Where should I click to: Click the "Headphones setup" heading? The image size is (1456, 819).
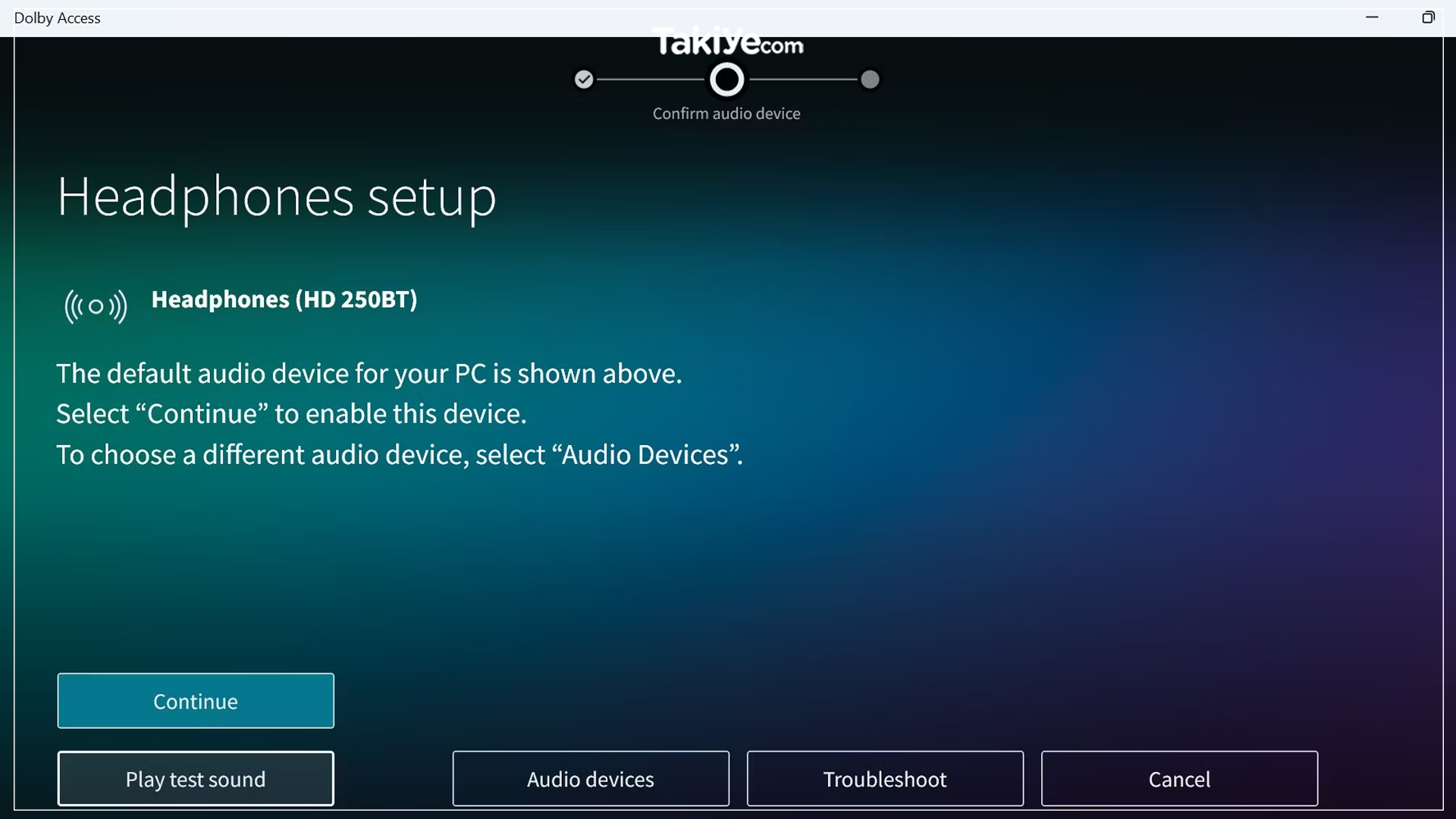(x=277, y=197)
